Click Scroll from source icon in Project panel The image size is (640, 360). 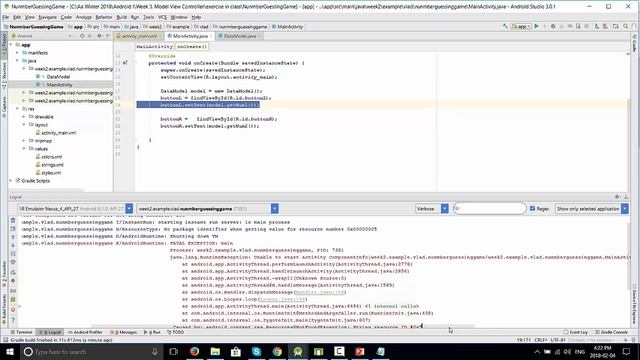82,36
